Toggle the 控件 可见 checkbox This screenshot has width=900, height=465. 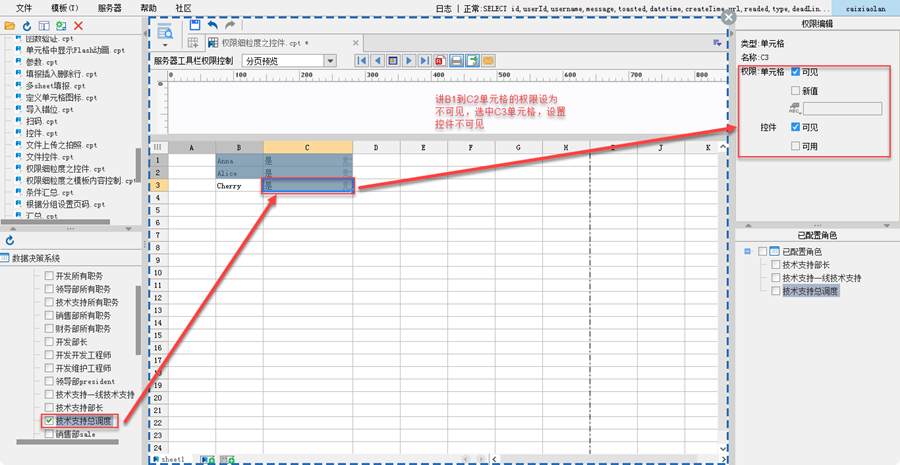795,127
